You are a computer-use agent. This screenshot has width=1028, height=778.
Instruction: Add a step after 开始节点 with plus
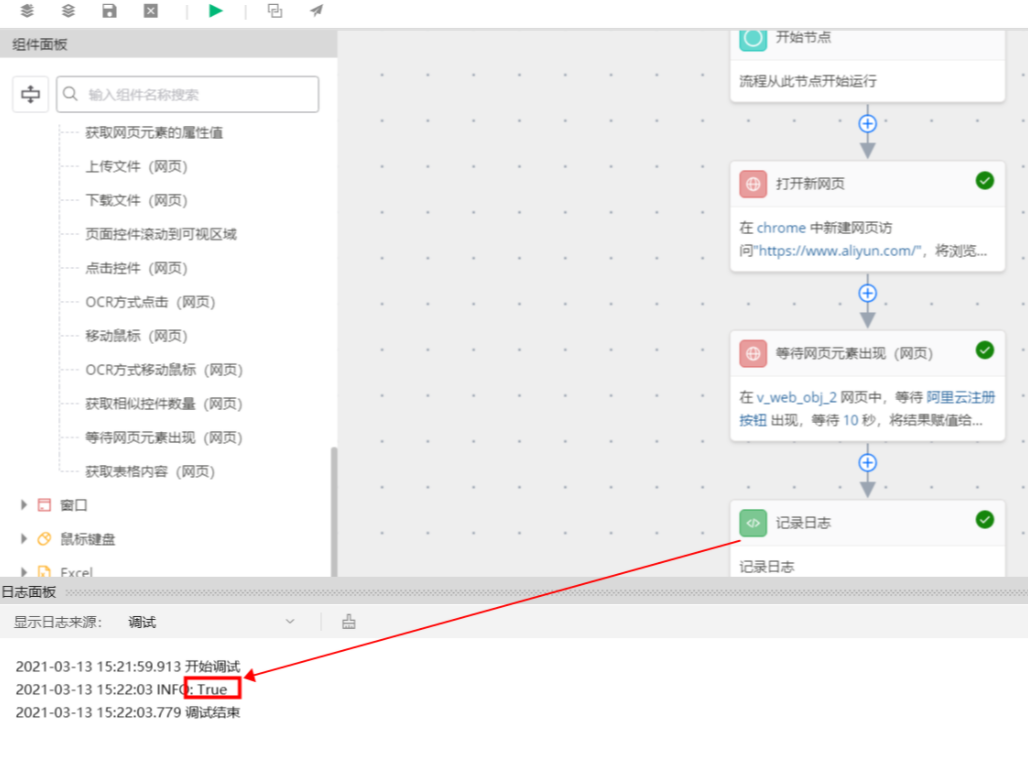click(867, 123)
